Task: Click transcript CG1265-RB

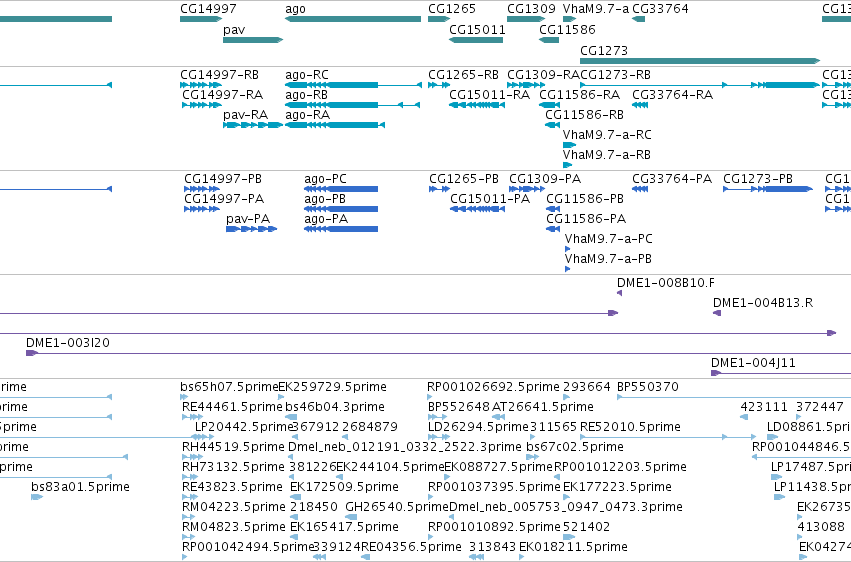Action: pos(463,74)
